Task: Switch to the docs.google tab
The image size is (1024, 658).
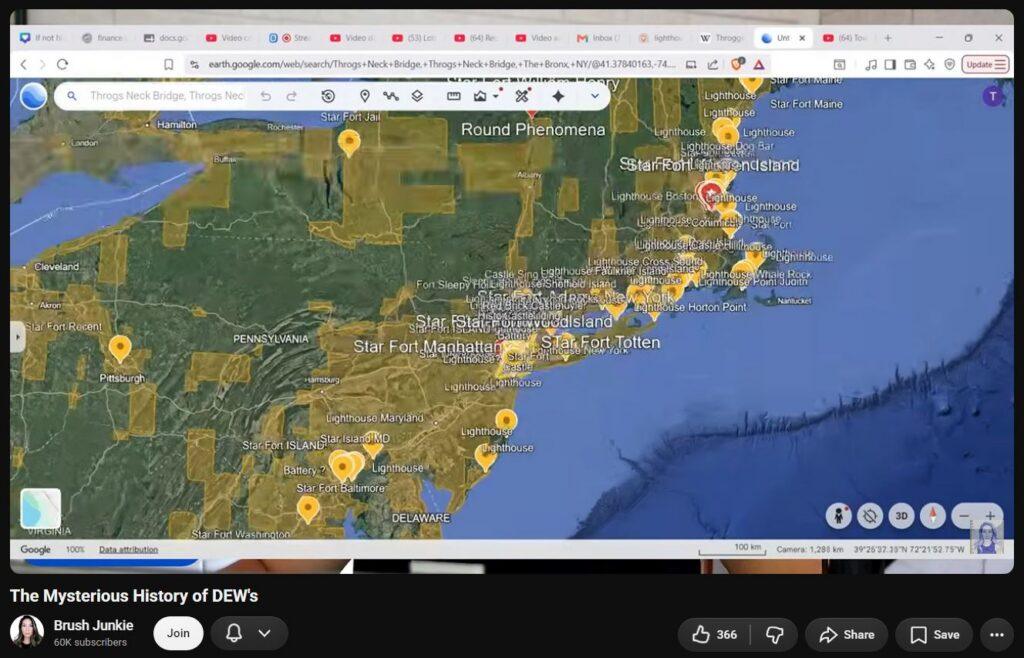Action: [166, 38]
